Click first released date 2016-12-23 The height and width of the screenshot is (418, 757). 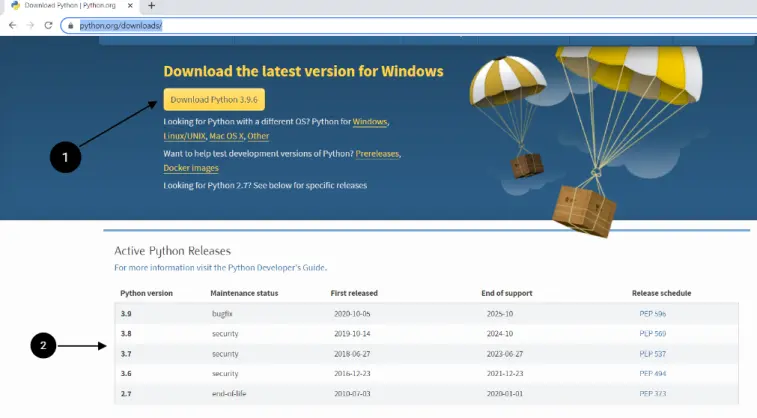[x=352, y=374]
